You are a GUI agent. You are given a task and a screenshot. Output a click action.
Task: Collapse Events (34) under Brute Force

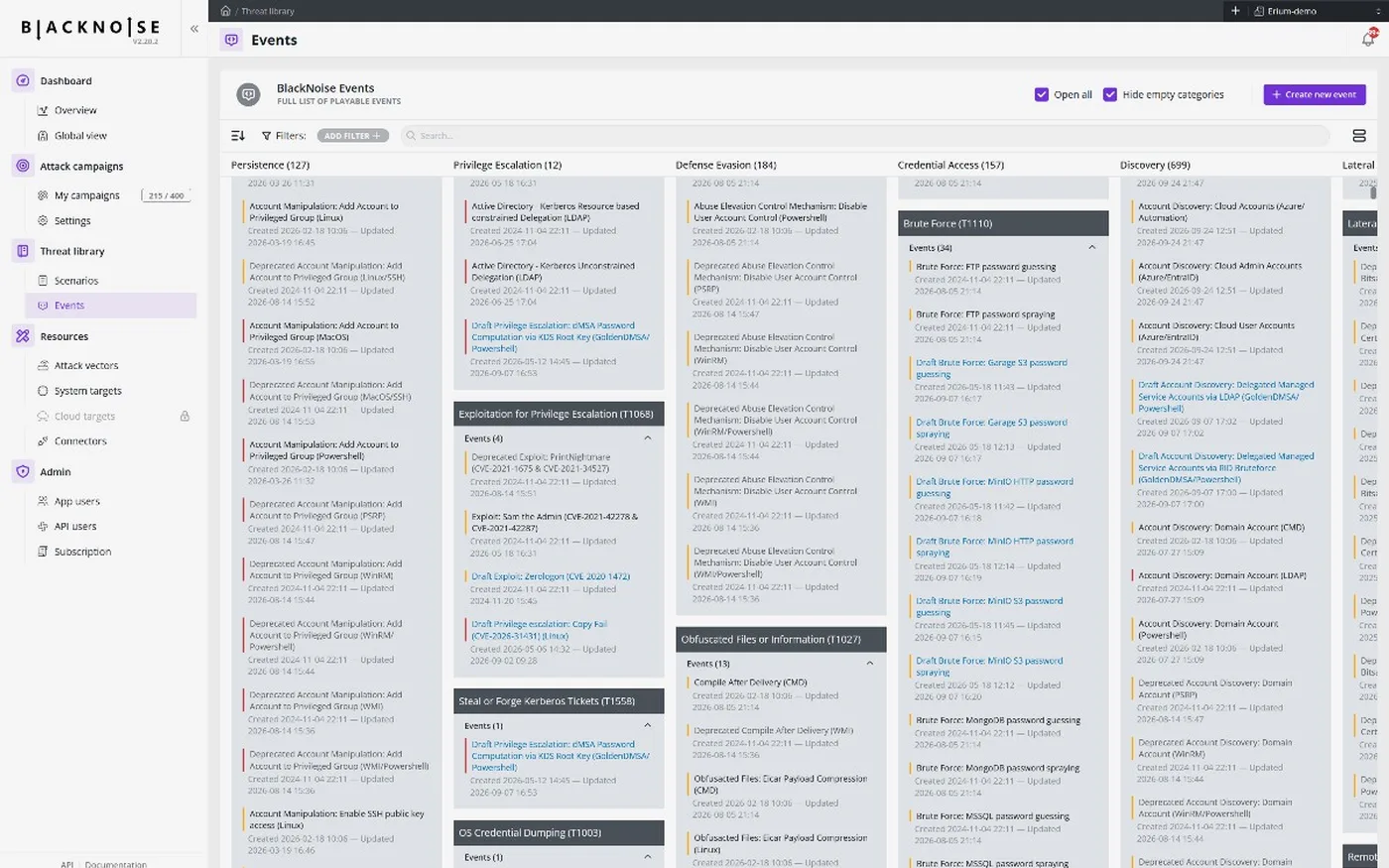(x=1092, y=248)
